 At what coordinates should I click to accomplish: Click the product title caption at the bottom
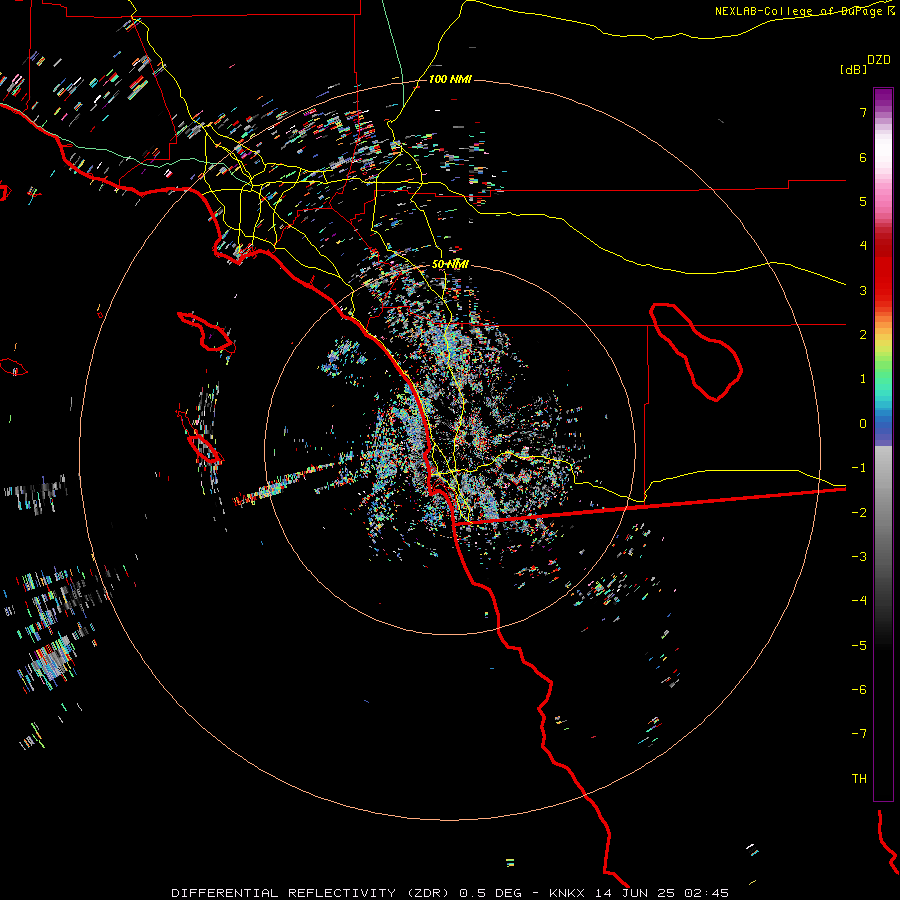[450, 893]
